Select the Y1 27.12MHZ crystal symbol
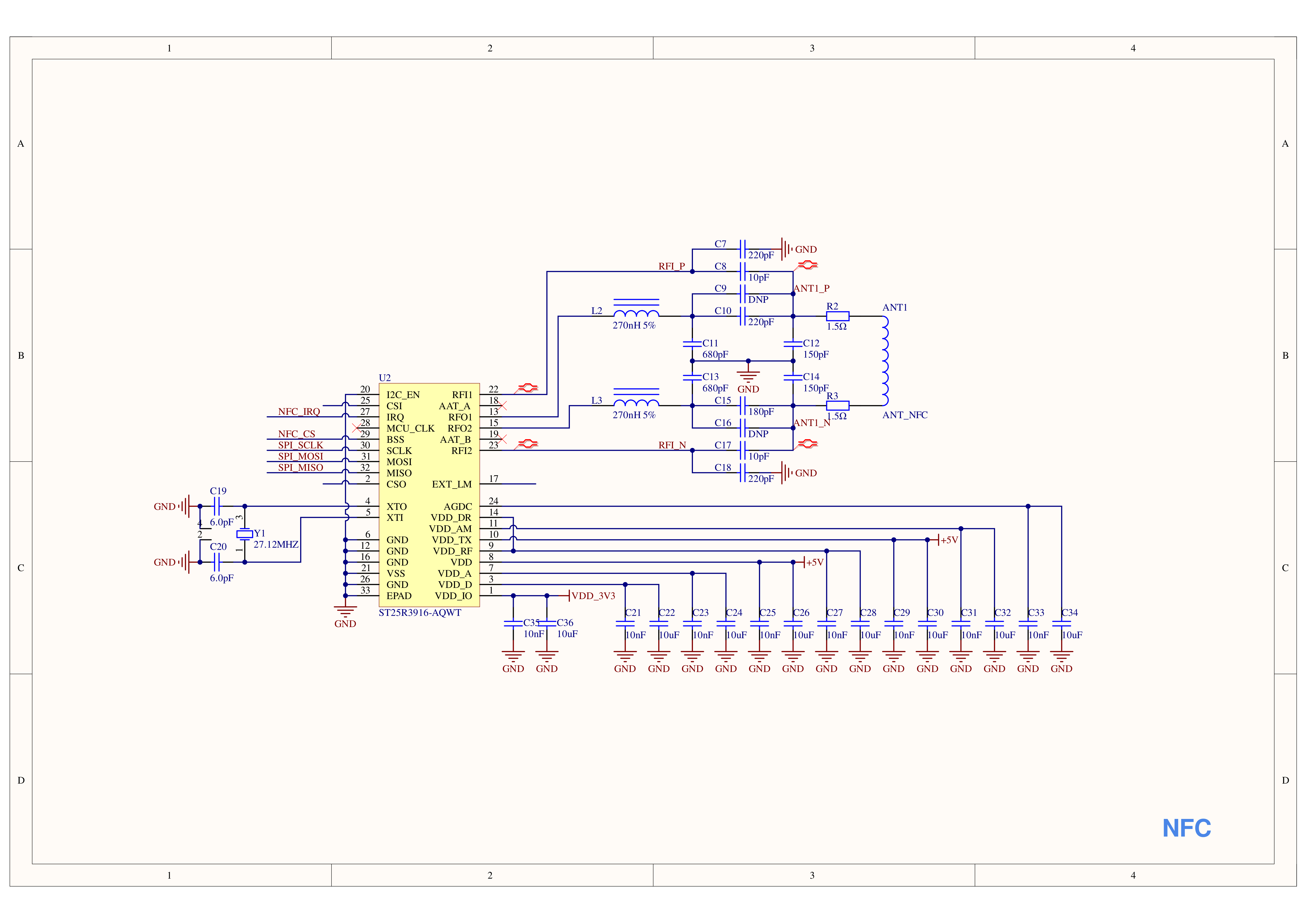The height and width of the screenshot is (924, 1308). (244, 534)
